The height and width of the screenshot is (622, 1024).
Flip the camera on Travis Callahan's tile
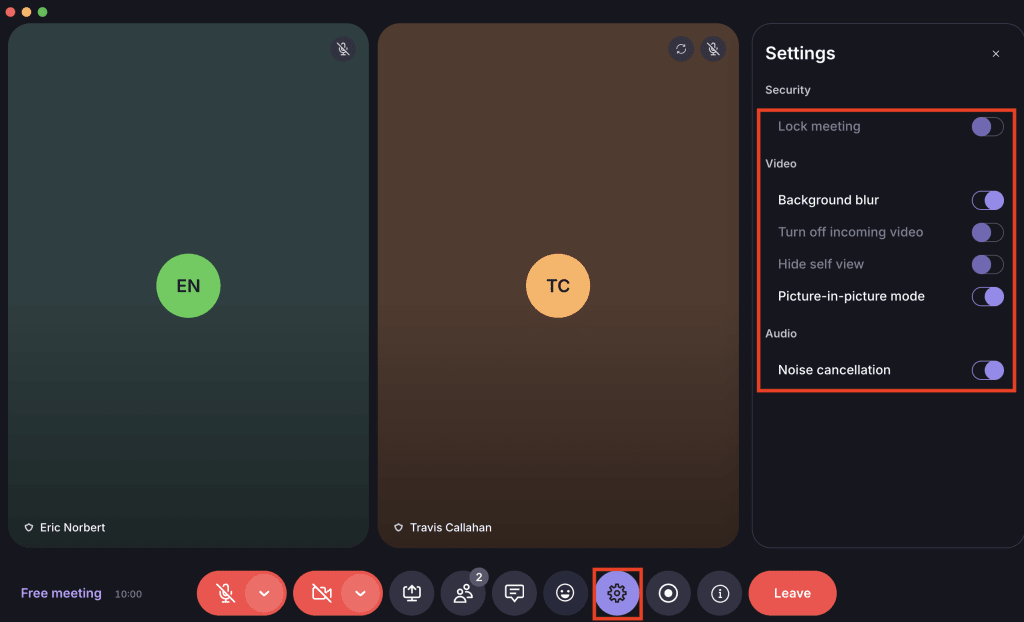[681, 48]
